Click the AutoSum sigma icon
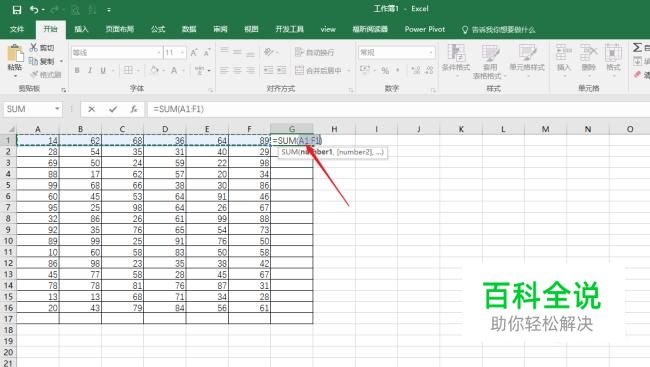This screenshot has width=650, height=367. [637, 48]
